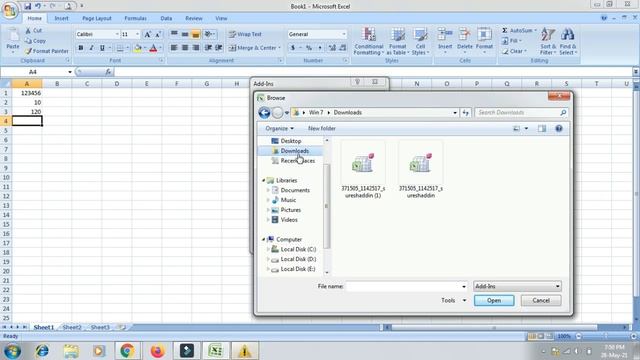Open the File name history dropdown

tap(464, 287)
